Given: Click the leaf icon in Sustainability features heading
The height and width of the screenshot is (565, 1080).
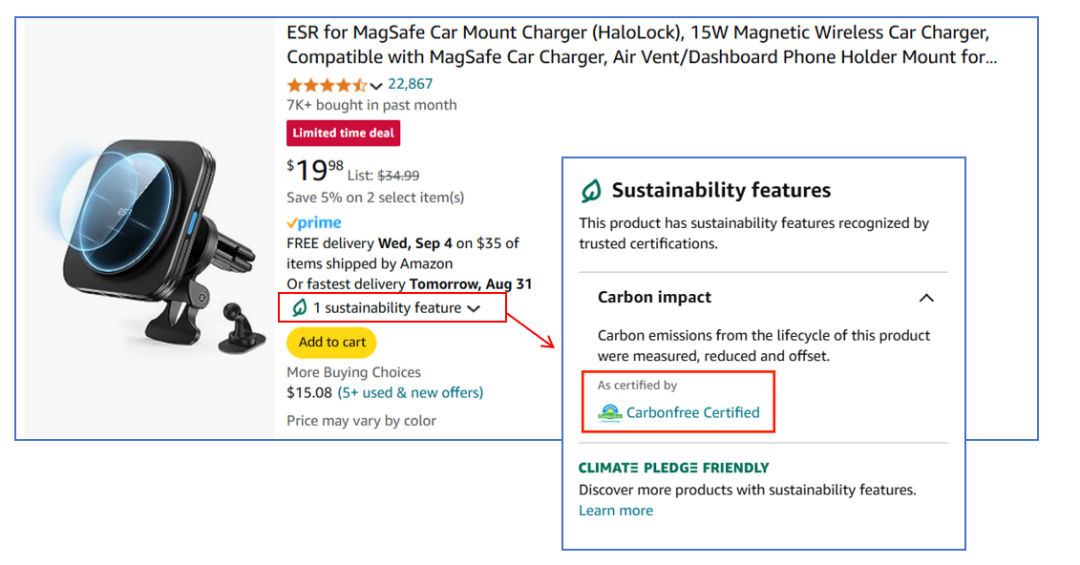Looking at the screenshot, I should (x=591, y=190).
